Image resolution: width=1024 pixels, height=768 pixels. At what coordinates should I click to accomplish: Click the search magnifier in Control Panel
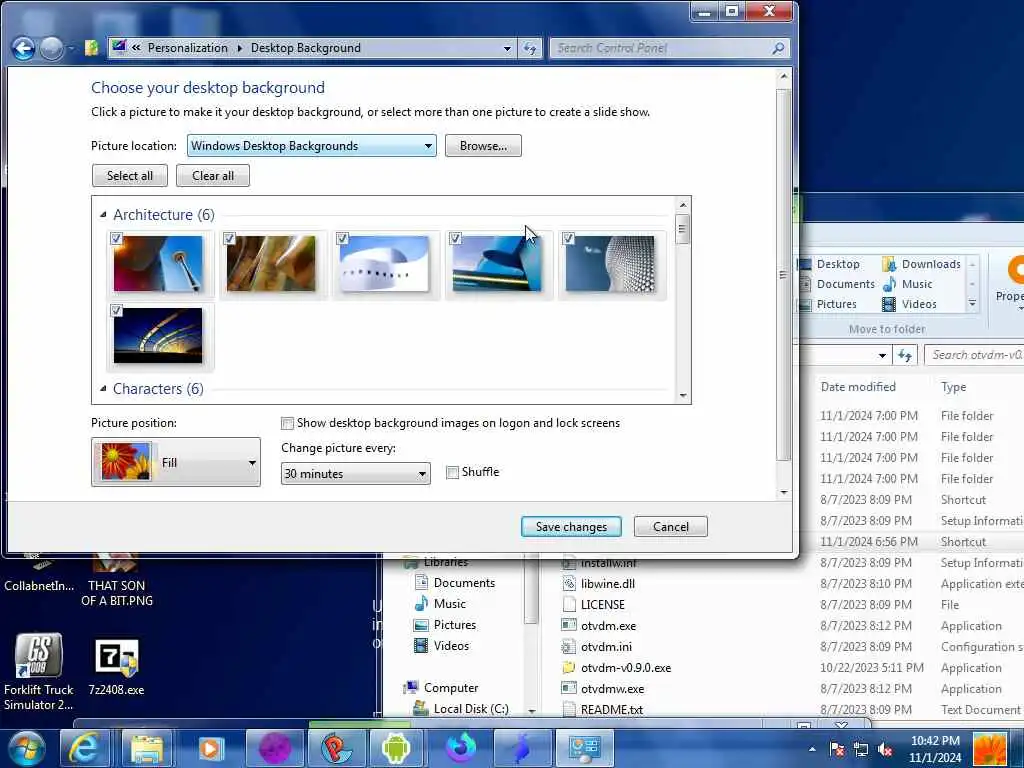778,48
